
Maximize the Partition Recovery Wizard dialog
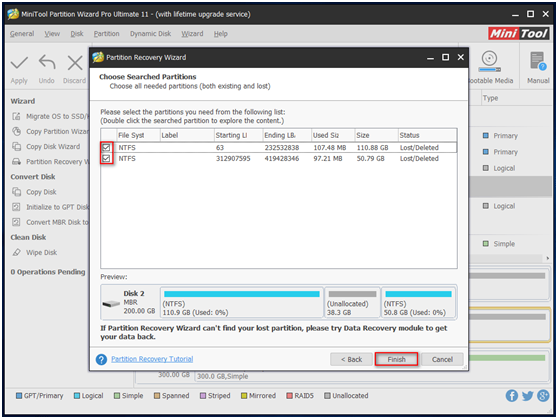(445, 57)
